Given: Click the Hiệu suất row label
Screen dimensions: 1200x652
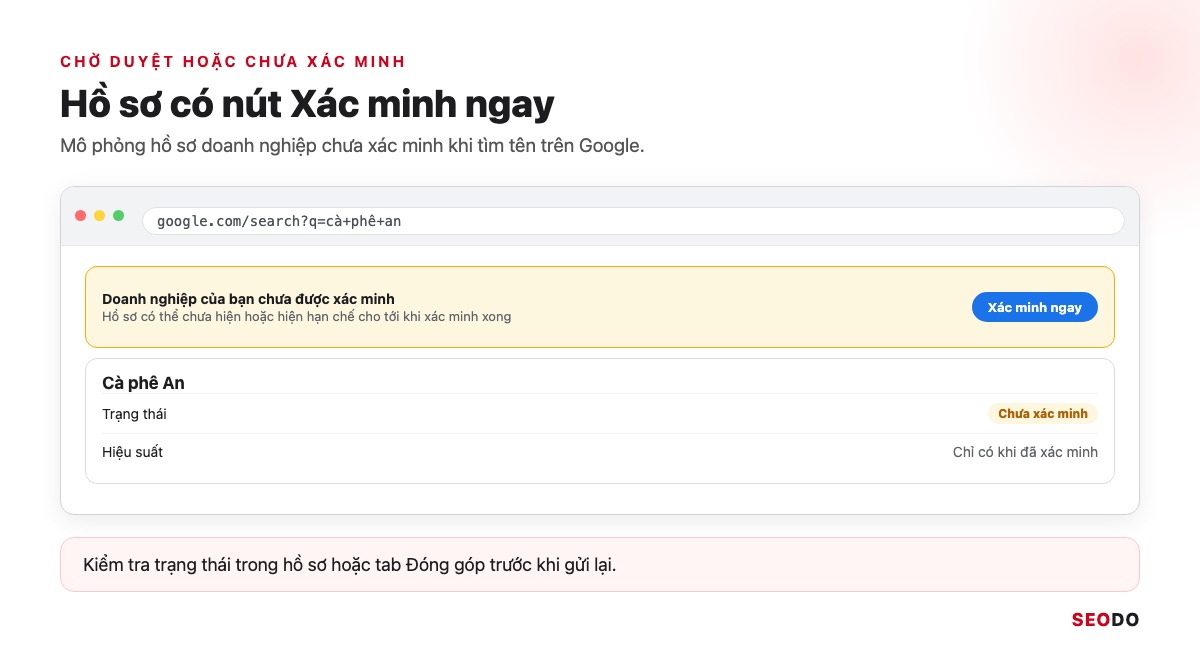Looking at the screenshot, I should pos(132,452).
